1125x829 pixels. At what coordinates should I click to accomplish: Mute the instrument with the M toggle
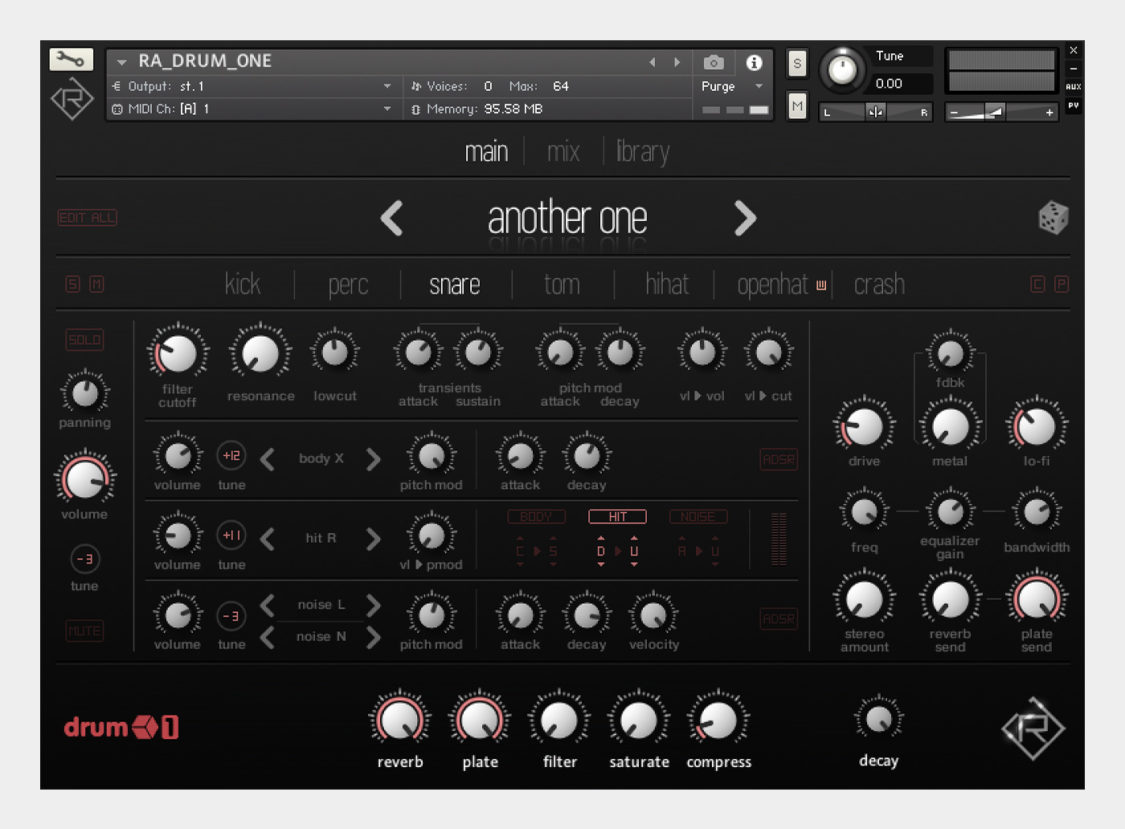tap(796, 105)
